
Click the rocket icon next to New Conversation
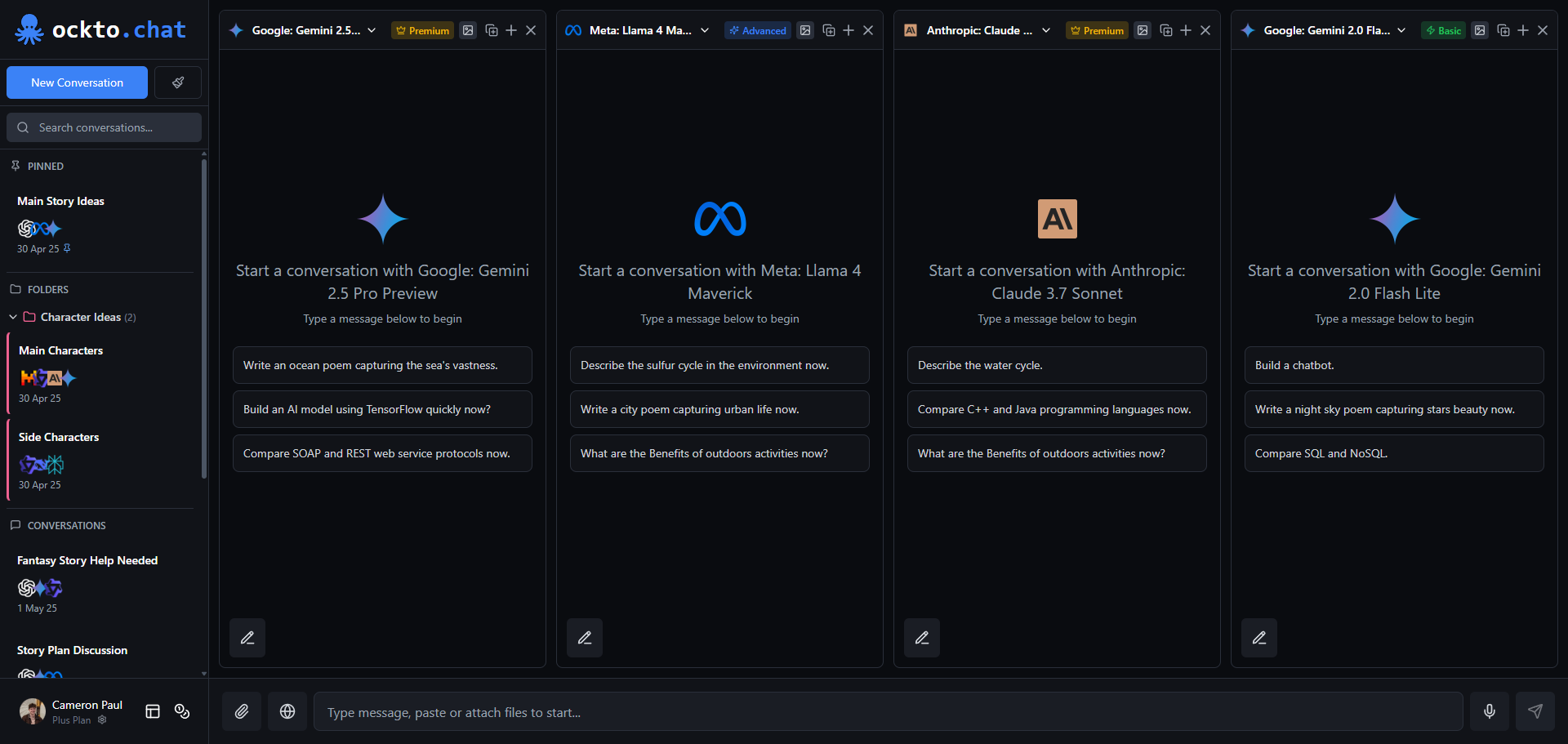point(178,82)
